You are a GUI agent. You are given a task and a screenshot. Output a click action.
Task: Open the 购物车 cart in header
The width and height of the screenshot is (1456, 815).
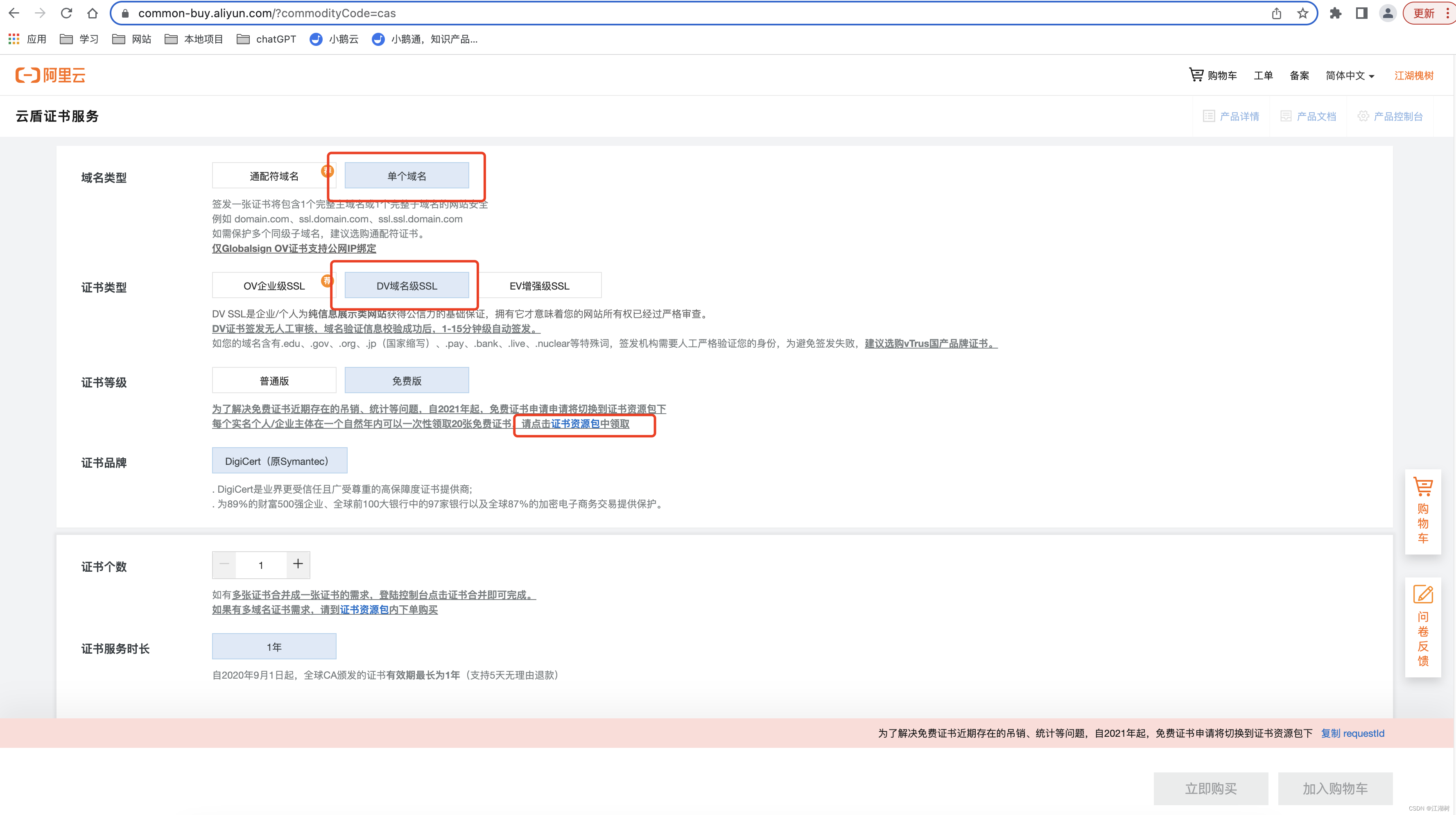tap(1212, 75)
